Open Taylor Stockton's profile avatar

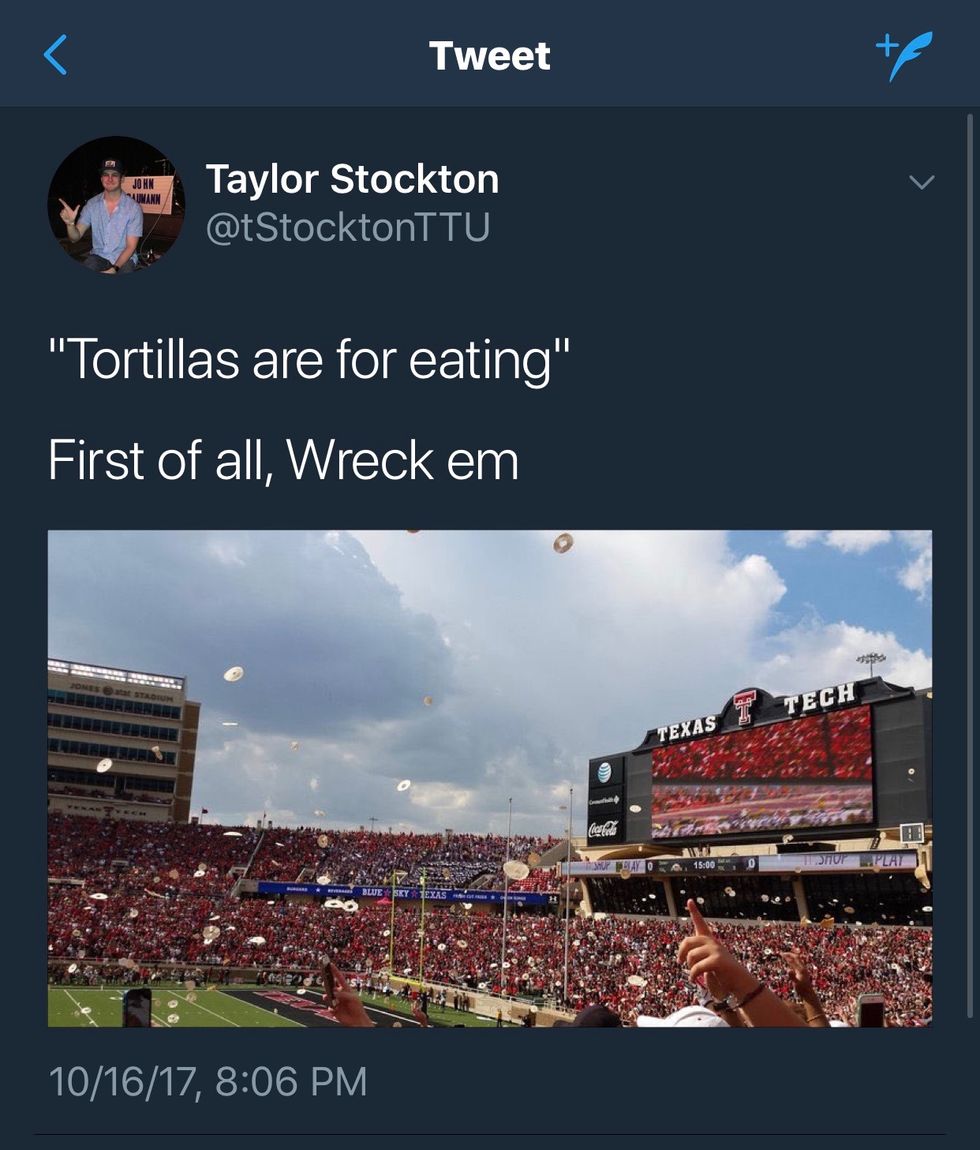[x=116, y=205]
